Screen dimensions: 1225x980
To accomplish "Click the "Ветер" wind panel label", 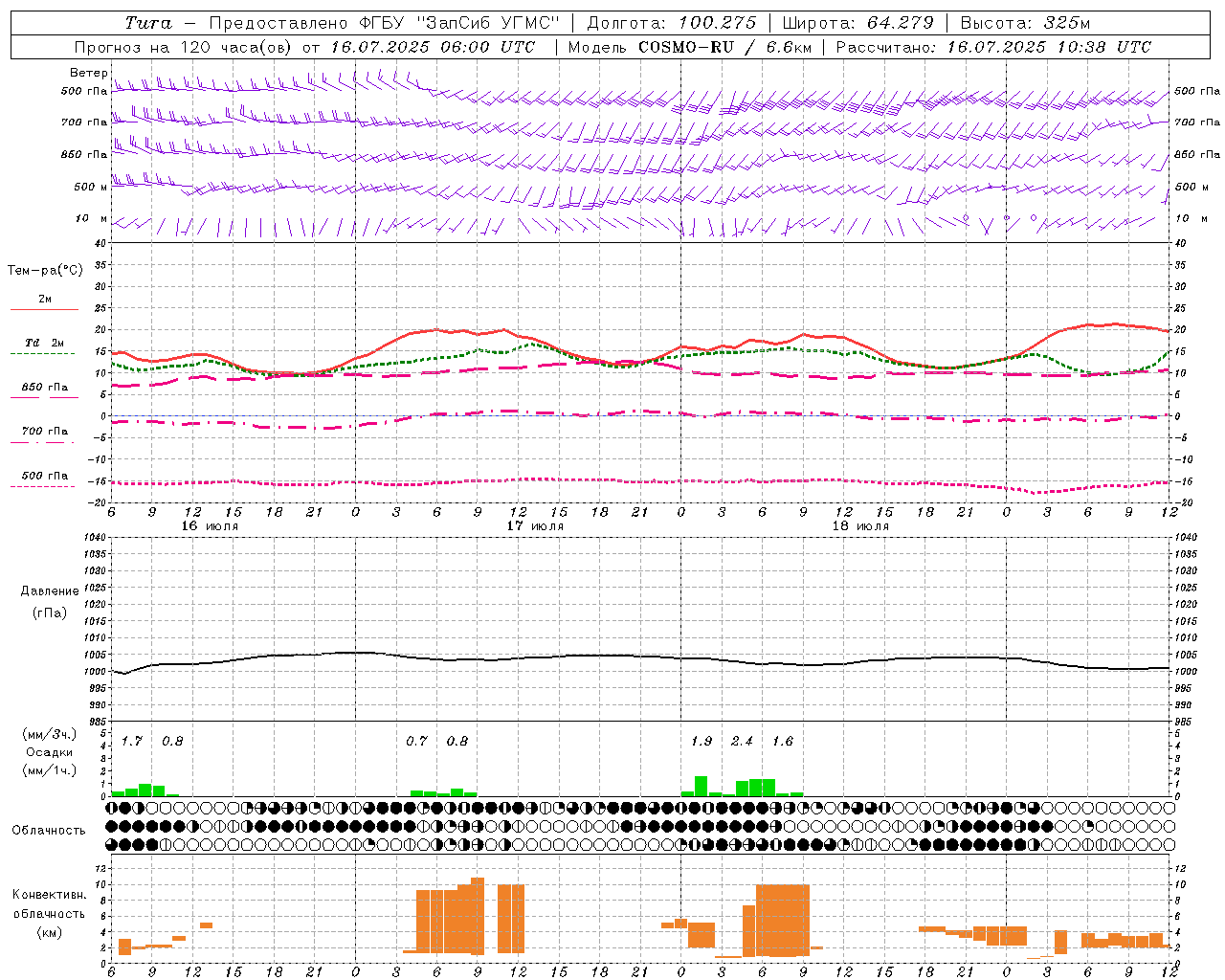I will pyautogui.click(x=88, y=73).
